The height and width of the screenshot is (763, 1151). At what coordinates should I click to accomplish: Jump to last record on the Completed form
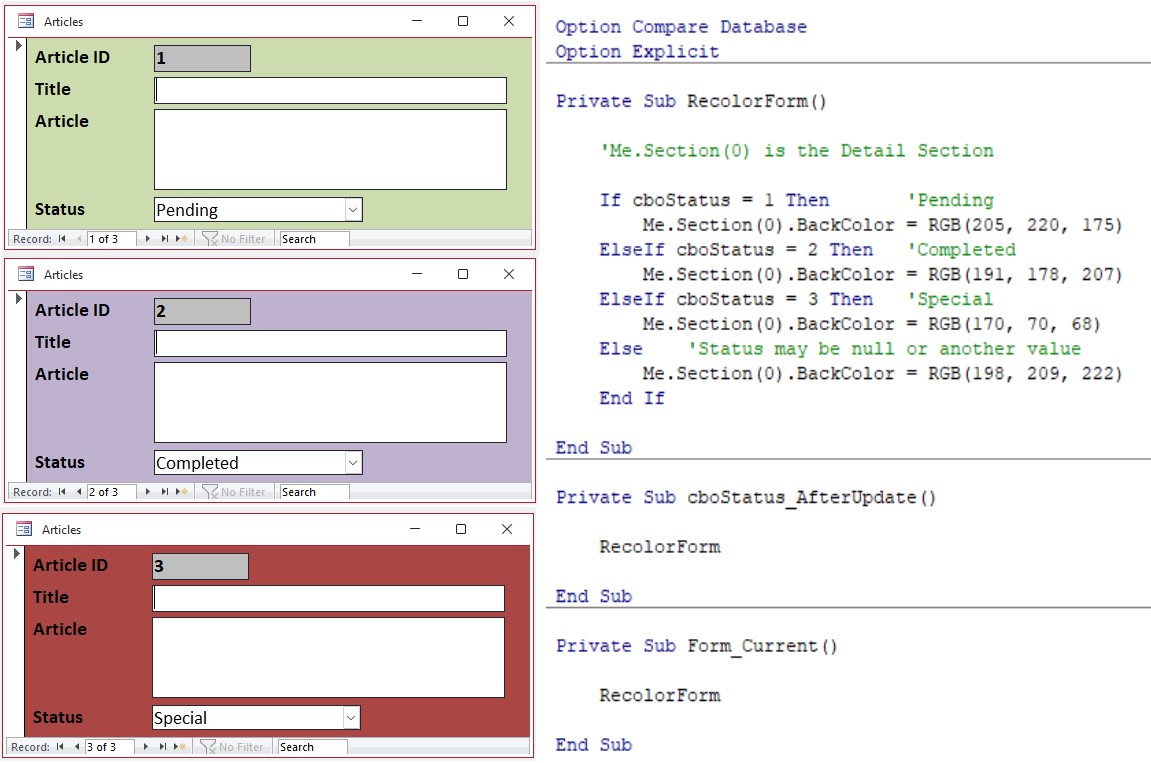pos(165,491)
